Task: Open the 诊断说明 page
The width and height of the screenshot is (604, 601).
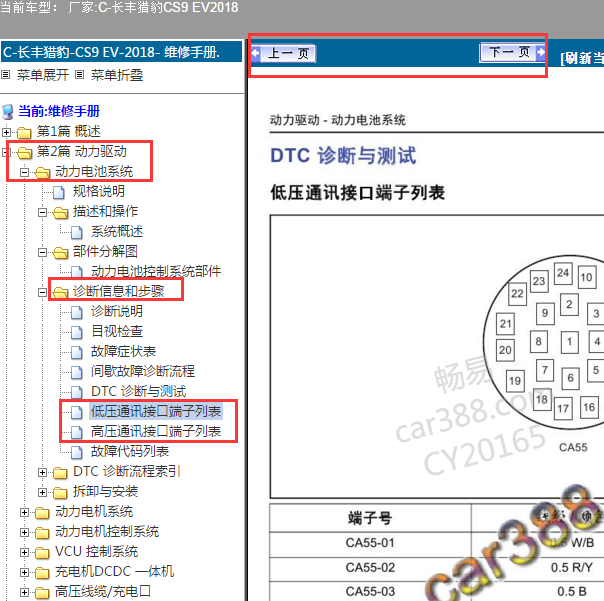Action: (x=117, y=311)
